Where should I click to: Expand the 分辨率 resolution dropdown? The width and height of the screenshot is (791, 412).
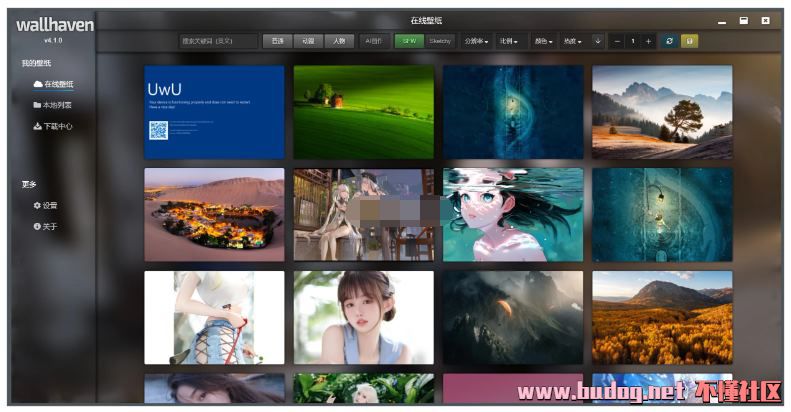[476, 41]
